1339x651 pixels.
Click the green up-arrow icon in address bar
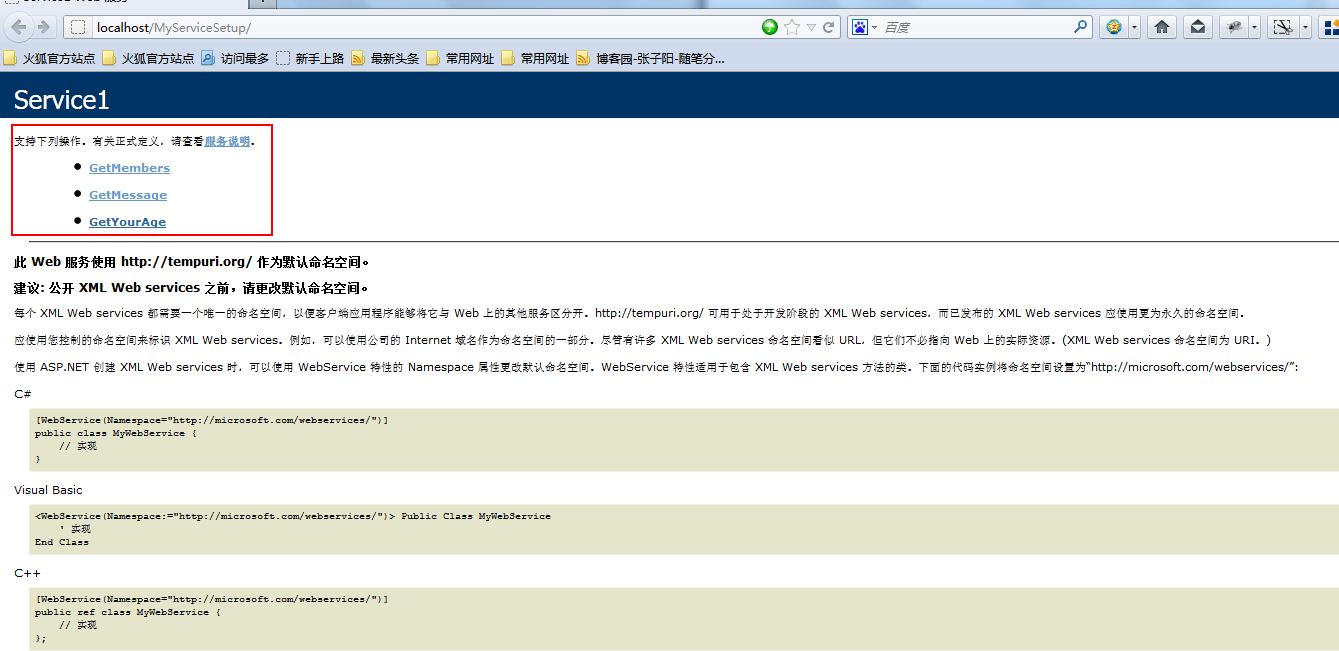coord(769,28)
